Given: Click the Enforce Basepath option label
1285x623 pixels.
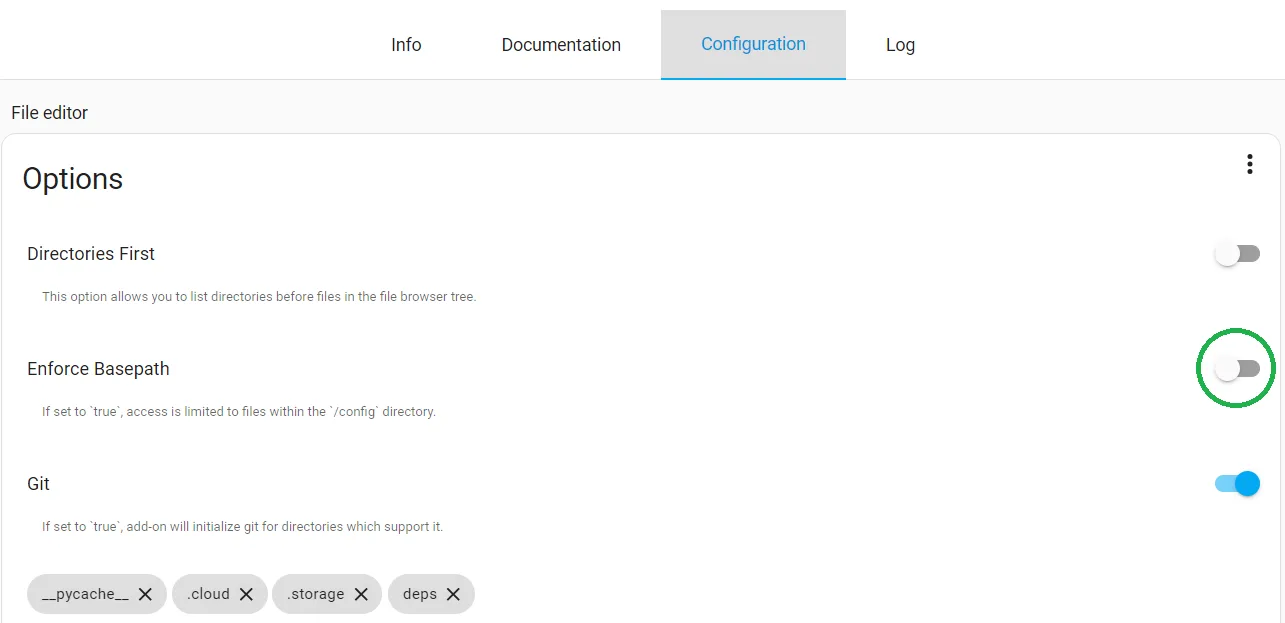Looking at the screenshot, I should (98, 369).
